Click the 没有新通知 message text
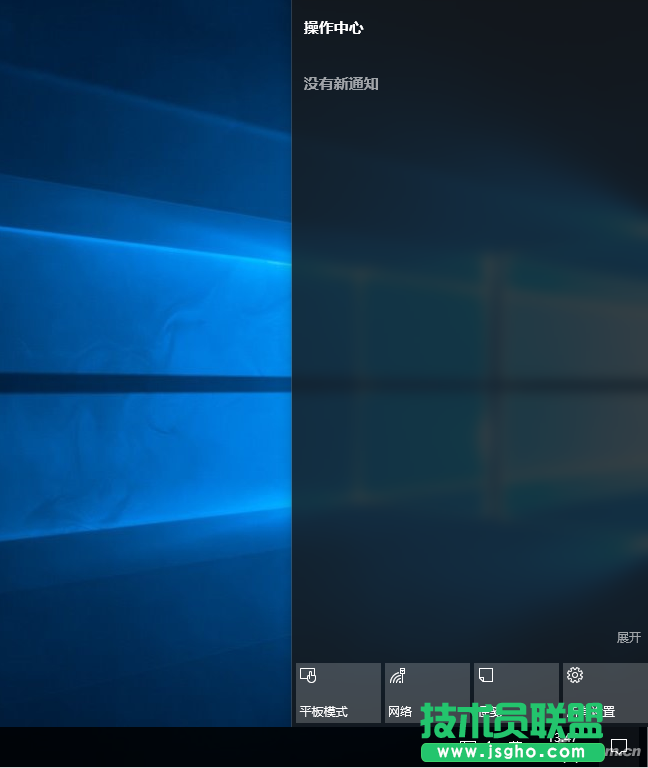Screen dimensions: 648x768 tap(341, 84)
